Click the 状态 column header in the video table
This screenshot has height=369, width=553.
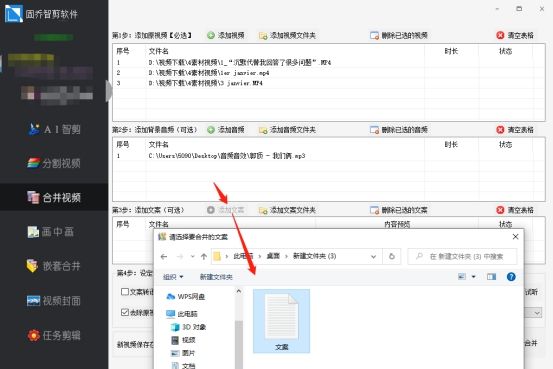click(505, 51)
